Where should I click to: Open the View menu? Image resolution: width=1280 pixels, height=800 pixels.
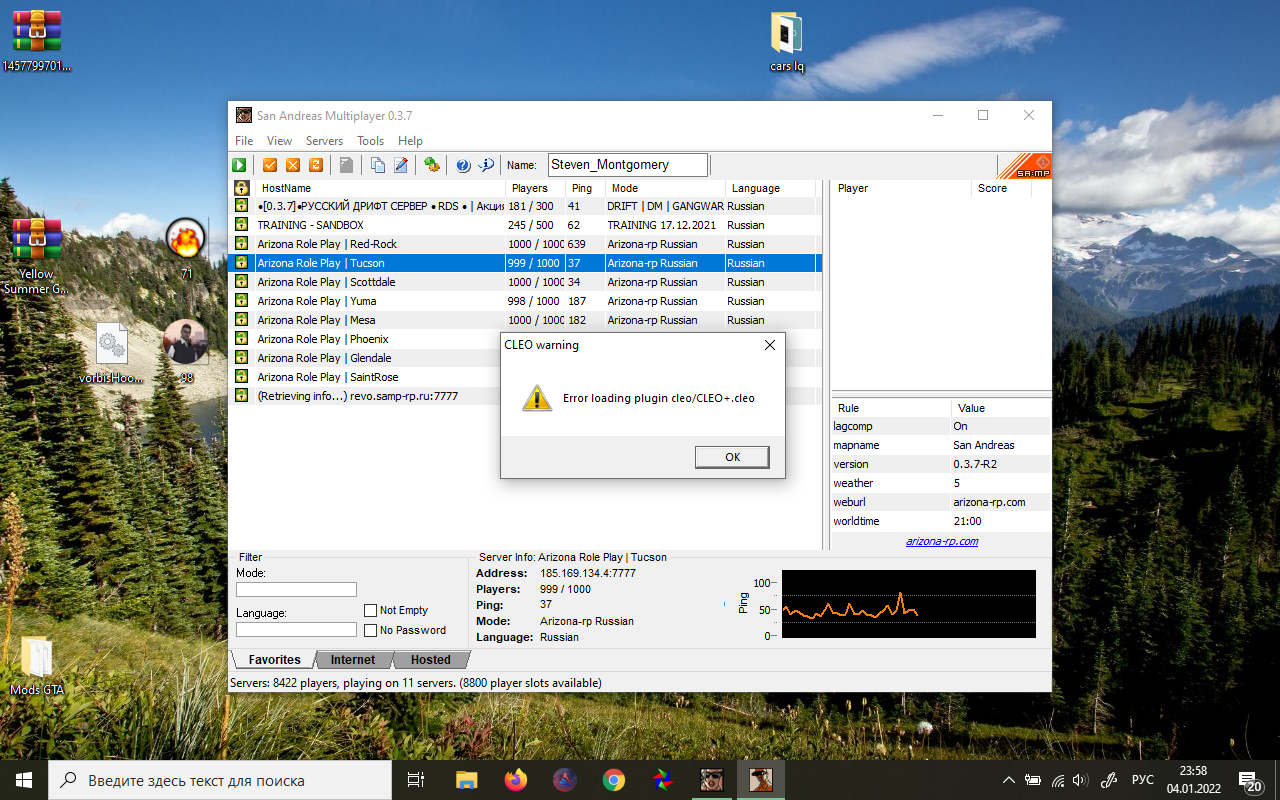click(280, 141)
